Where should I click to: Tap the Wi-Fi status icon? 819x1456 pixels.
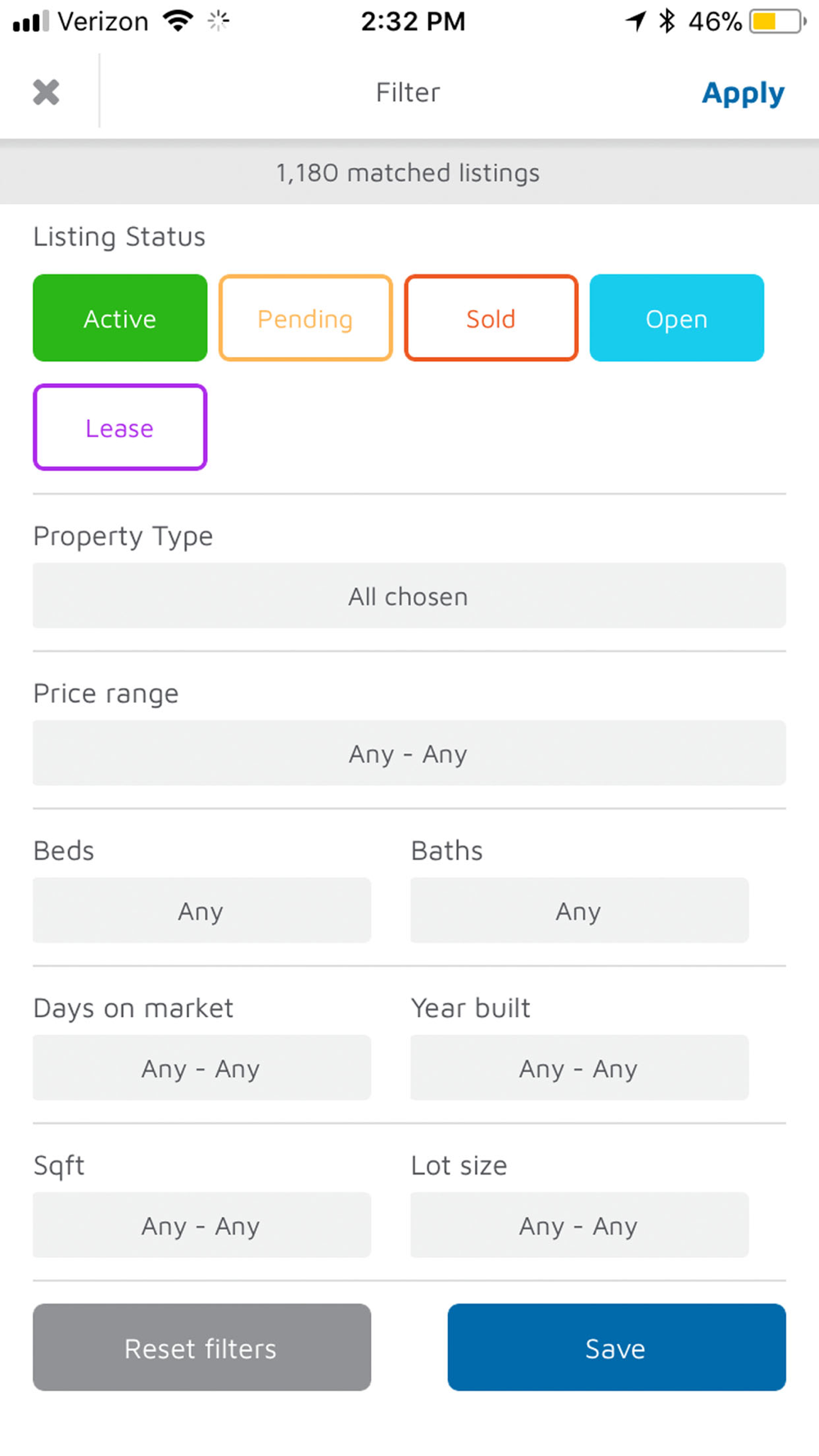(178, 20)
